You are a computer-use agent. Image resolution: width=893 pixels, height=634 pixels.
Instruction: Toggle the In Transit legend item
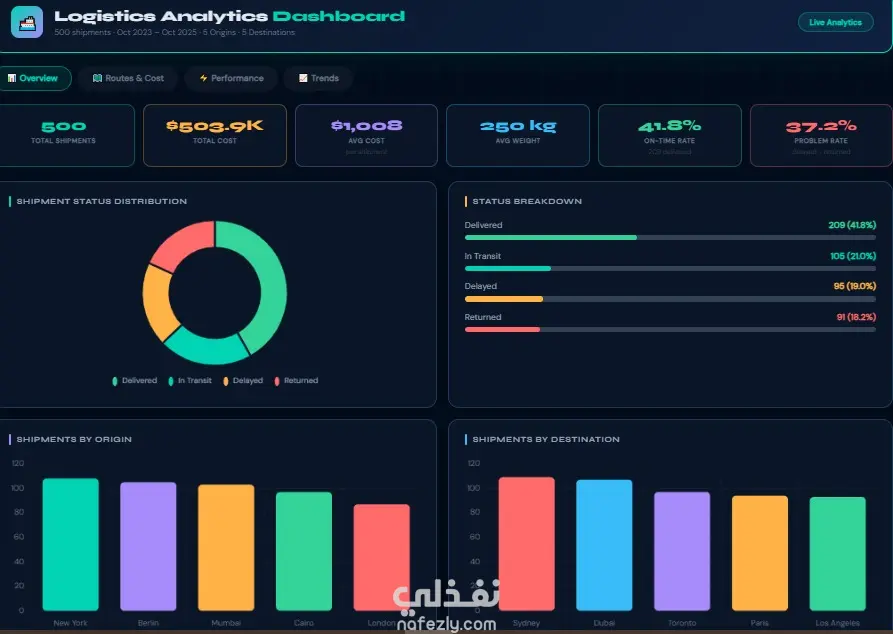pyautogui.click(x=190, y=381)
